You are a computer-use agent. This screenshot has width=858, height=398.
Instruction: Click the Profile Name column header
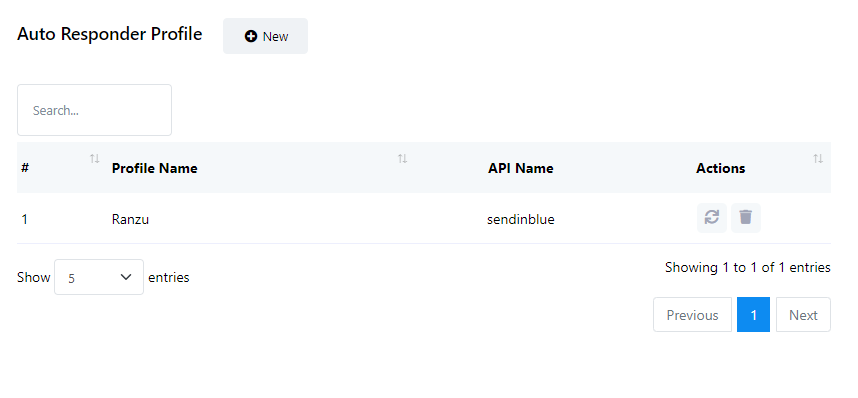[x=154, y=168]
